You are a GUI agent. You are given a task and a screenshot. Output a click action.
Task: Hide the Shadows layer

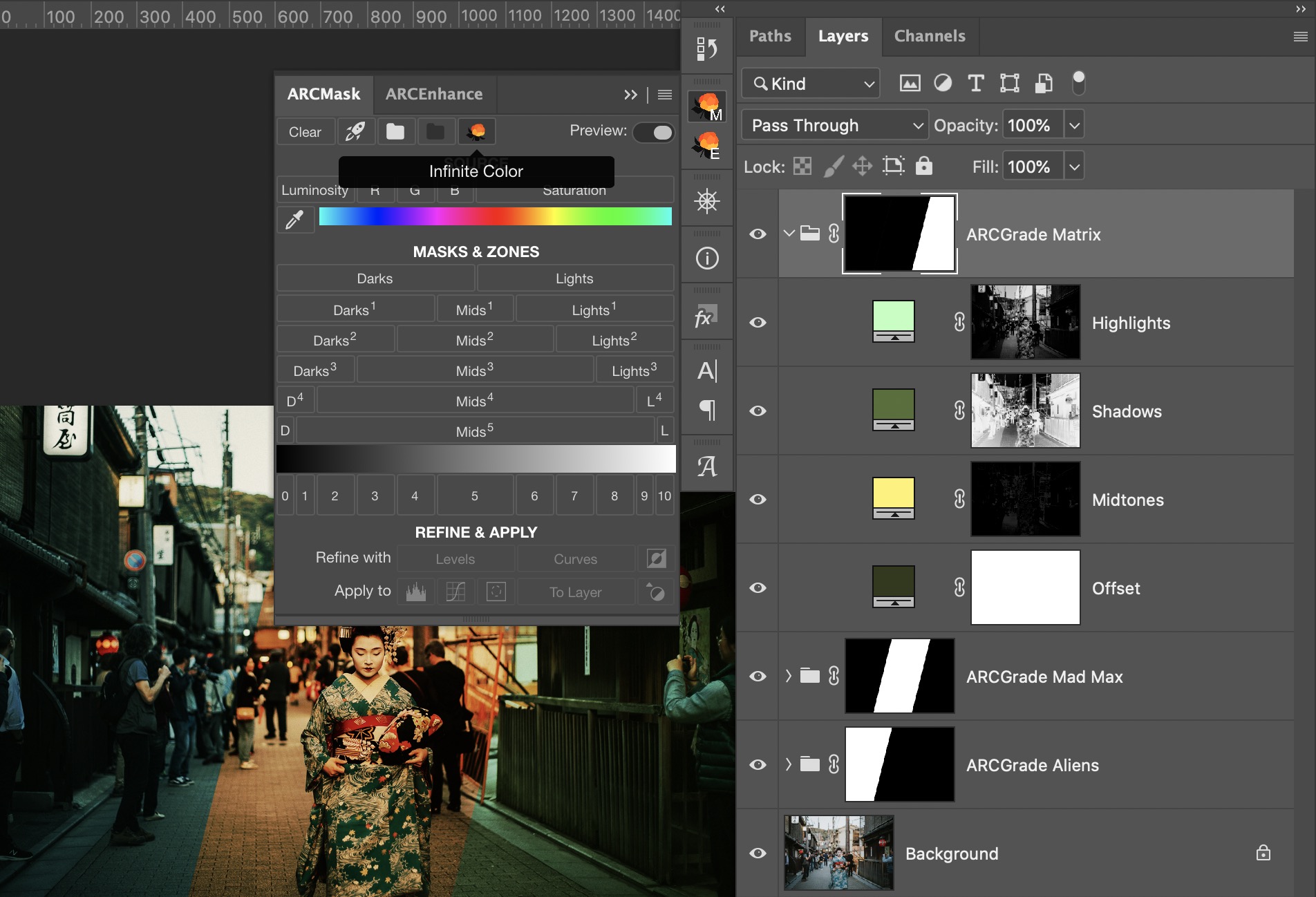click(758, 411)
